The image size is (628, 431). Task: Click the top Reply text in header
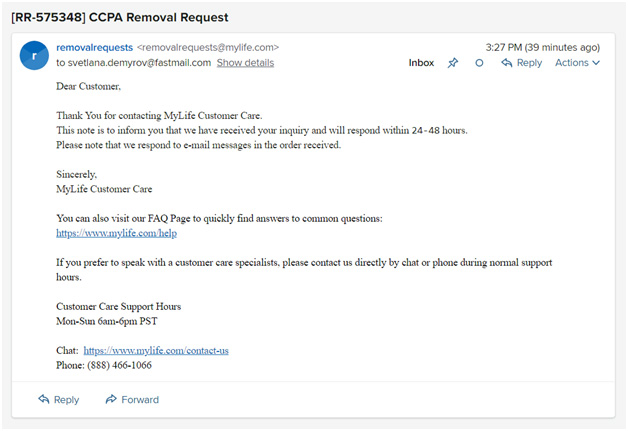[529, 63]
